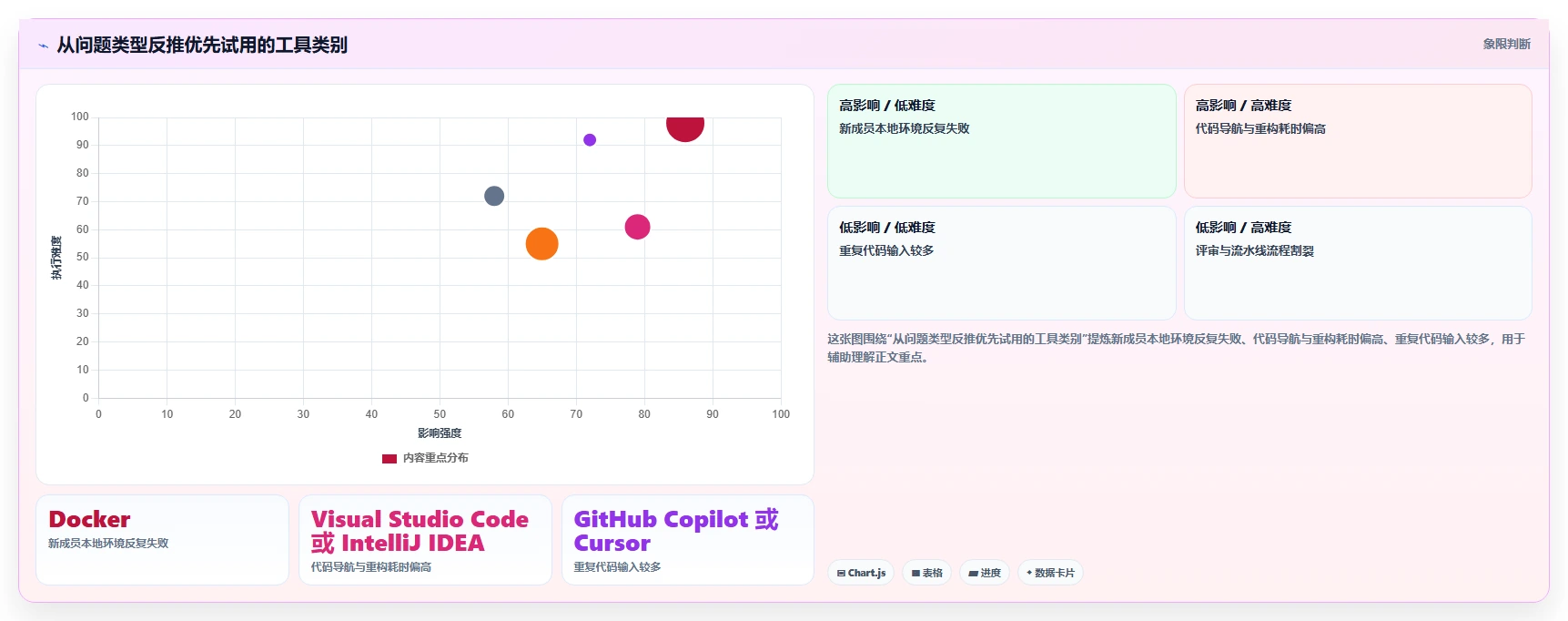
Task: Toggle the 内容重点分布 legend swatch
Action: pyautogui.click(x=389, y=458)
